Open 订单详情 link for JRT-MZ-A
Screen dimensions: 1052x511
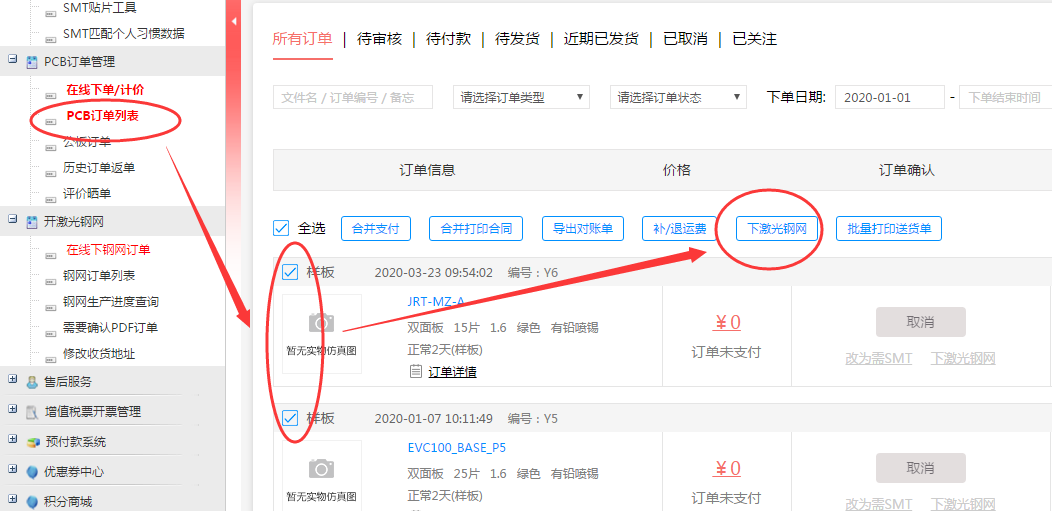click(x=452, y=372)
